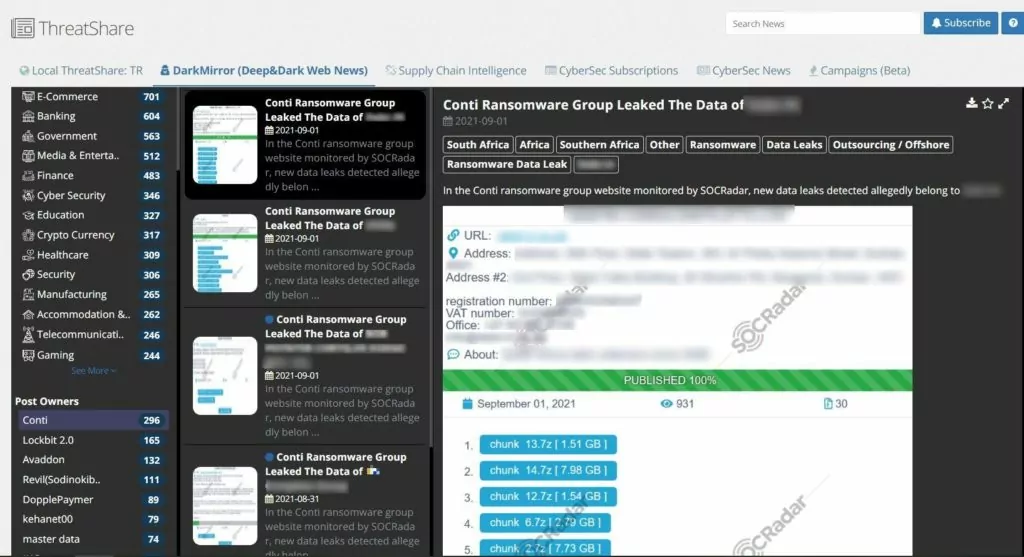Click the Telecommunication tower icon

[28, 334]
